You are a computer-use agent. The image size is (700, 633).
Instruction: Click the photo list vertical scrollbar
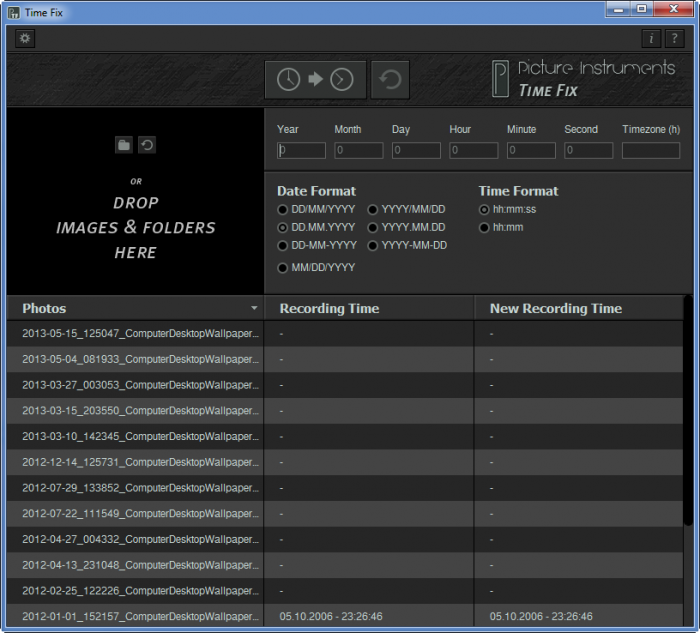(688, 420)
